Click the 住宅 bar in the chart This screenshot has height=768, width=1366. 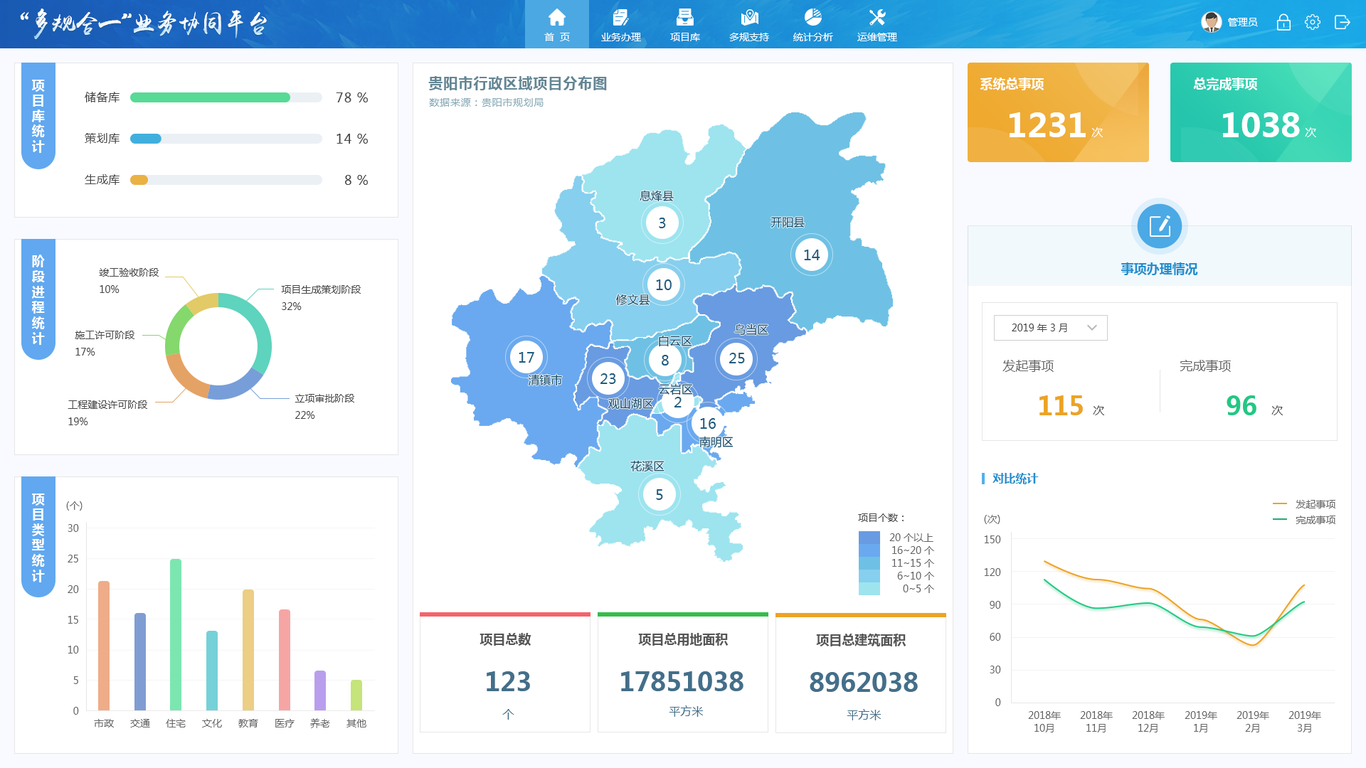pyautogui.click(x=176, y=635)
